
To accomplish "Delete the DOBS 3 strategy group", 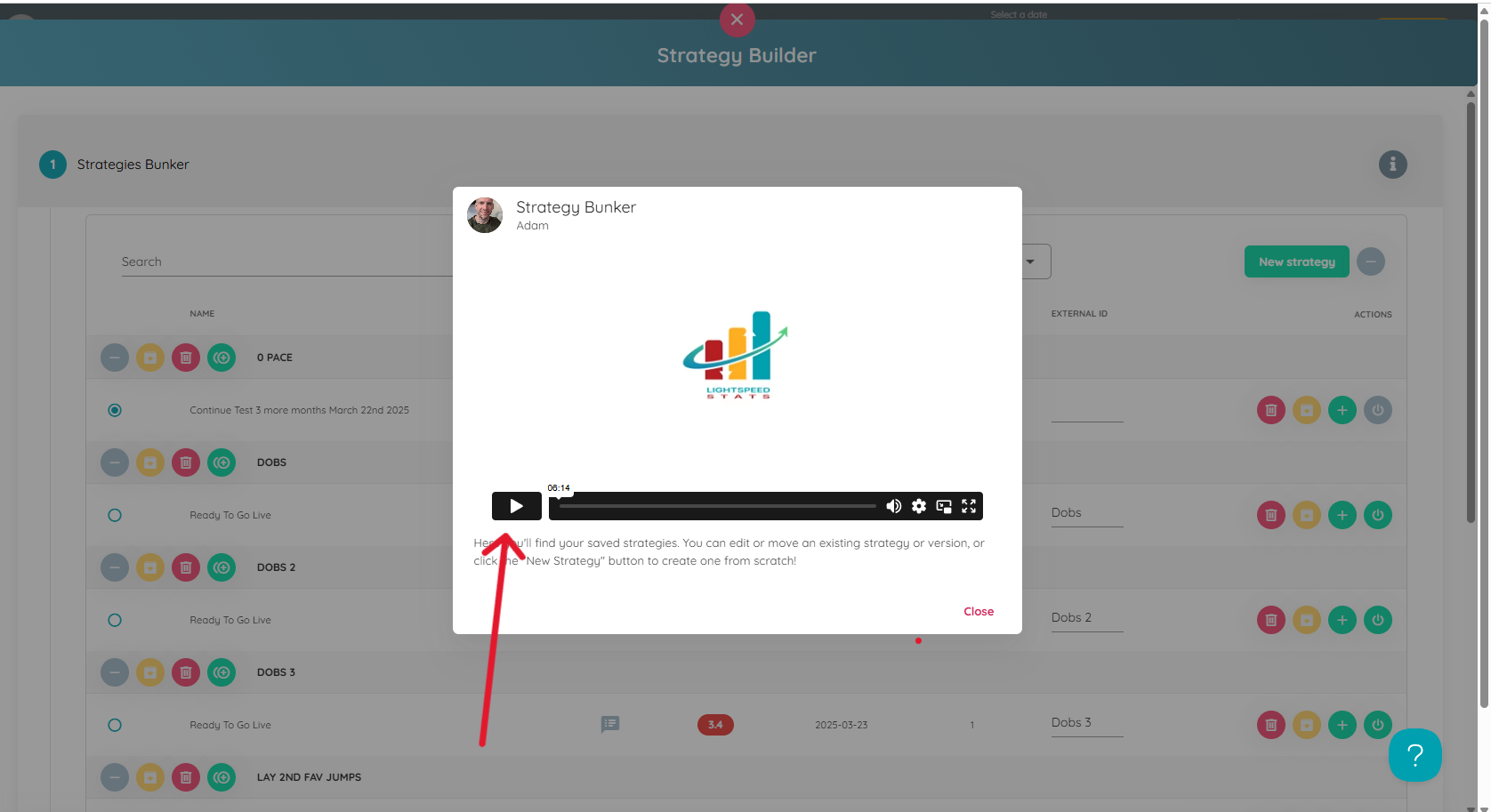I will coord(185,672).
